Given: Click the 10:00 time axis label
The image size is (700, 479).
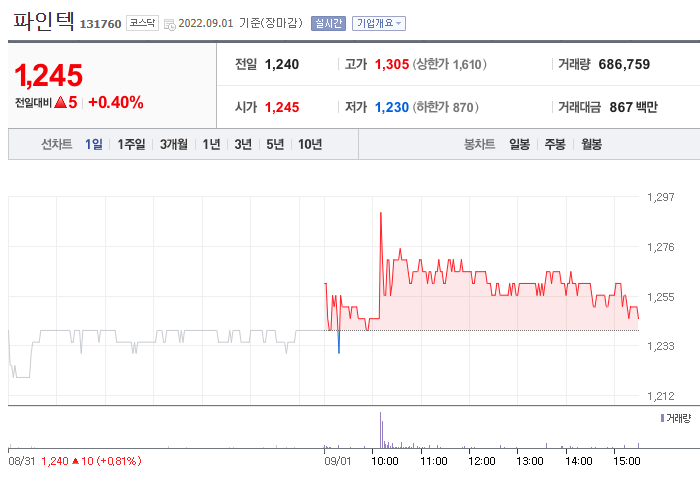Looking at the screenshot, I should point(385,461).
